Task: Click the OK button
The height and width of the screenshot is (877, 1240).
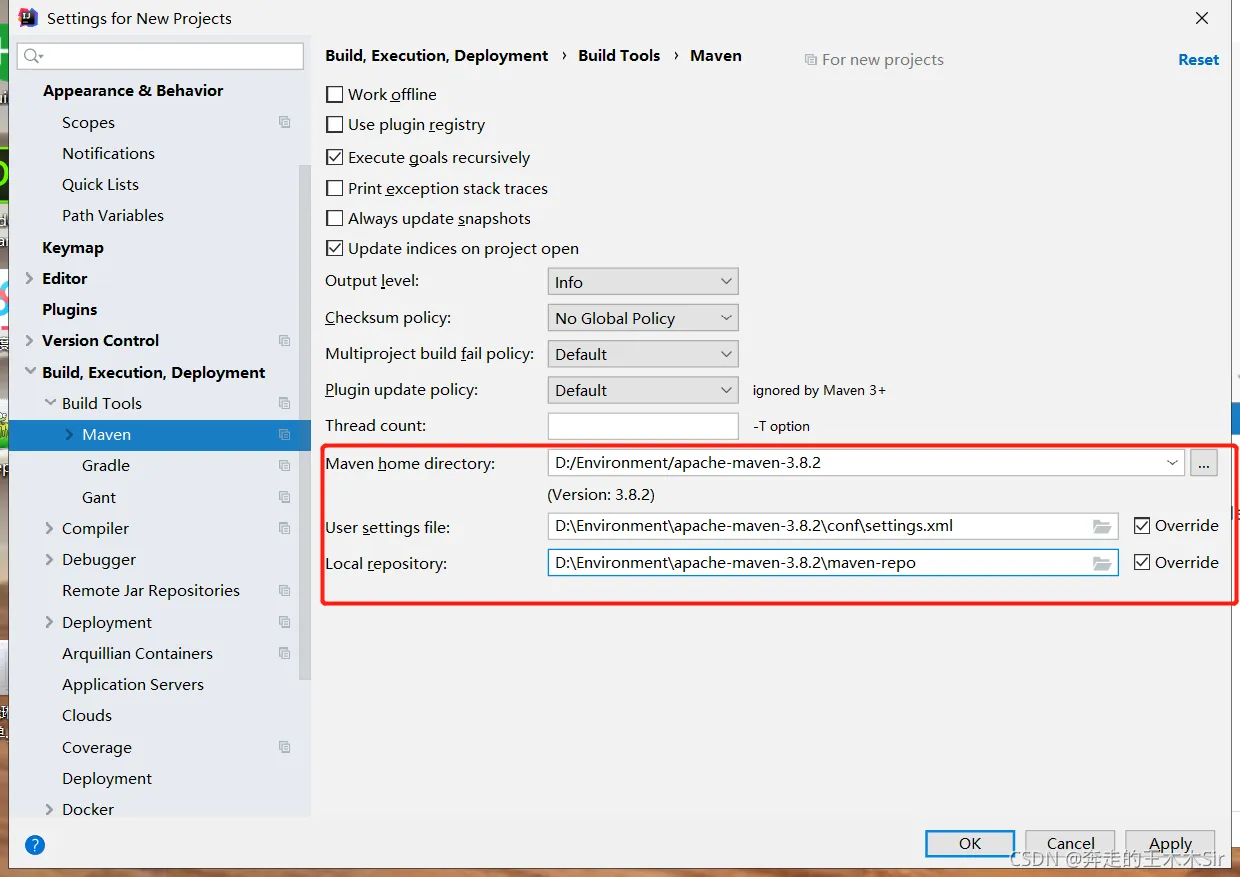Action: tap(970, 843)
